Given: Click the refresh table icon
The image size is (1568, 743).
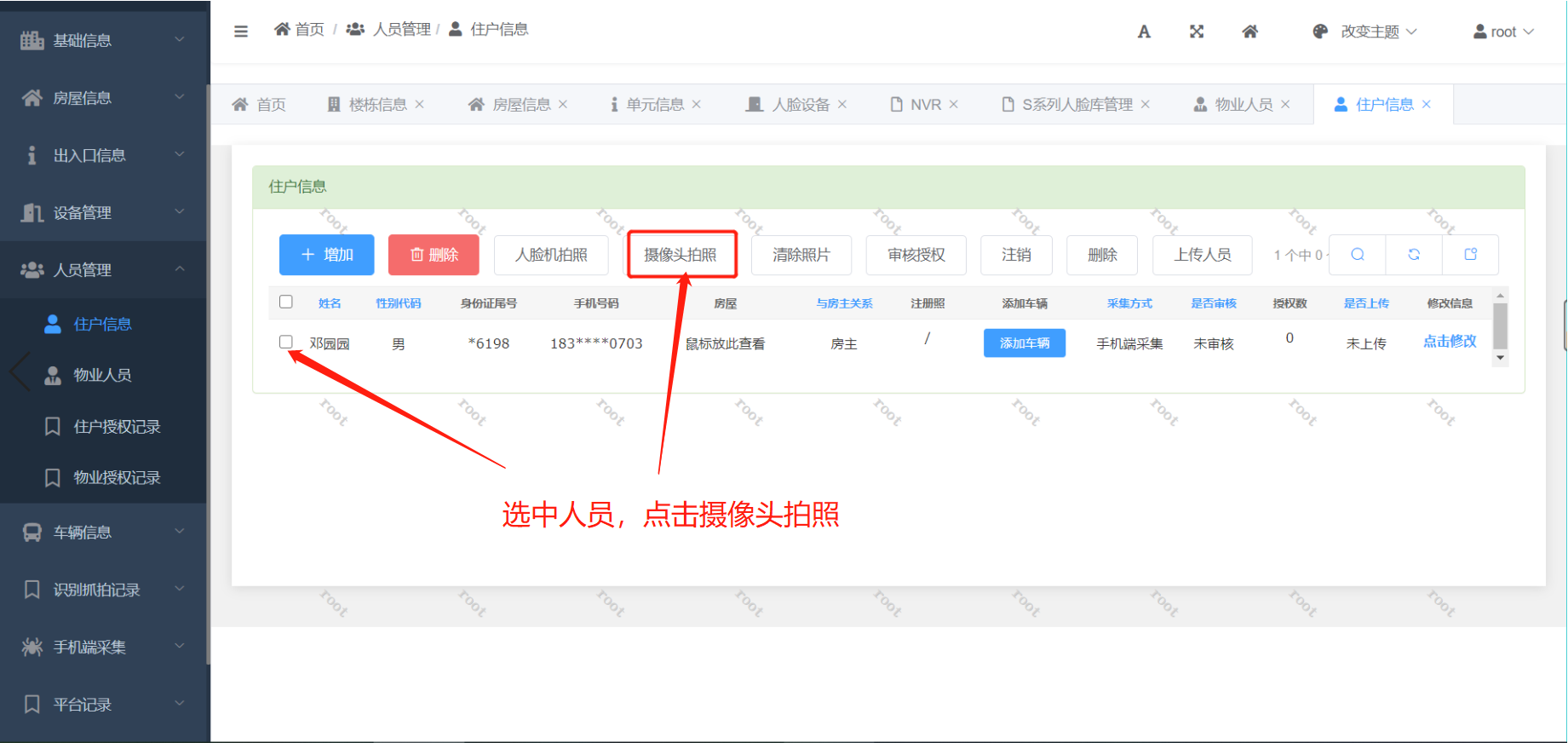Looking at the screenshot, I should tap(1414, 255).
